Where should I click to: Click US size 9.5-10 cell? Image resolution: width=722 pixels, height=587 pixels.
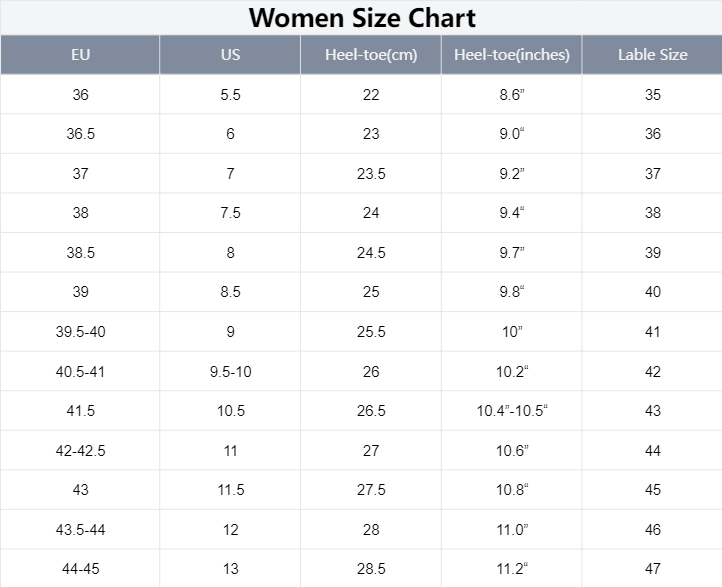tap(230, 372)
